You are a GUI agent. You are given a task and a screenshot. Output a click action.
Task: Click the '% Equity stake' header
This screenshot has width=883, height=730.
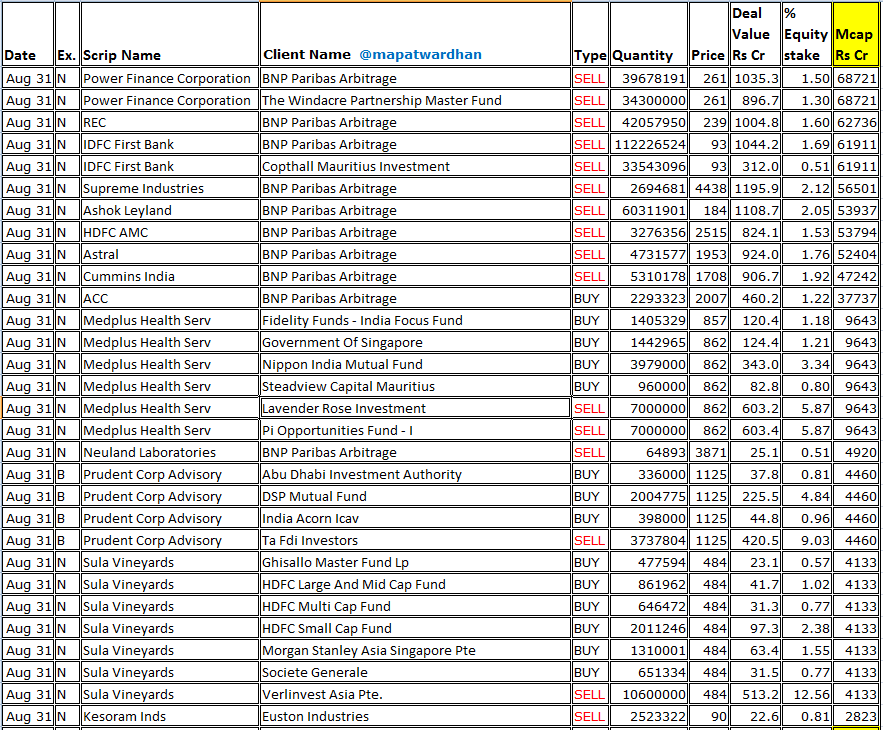806,34
